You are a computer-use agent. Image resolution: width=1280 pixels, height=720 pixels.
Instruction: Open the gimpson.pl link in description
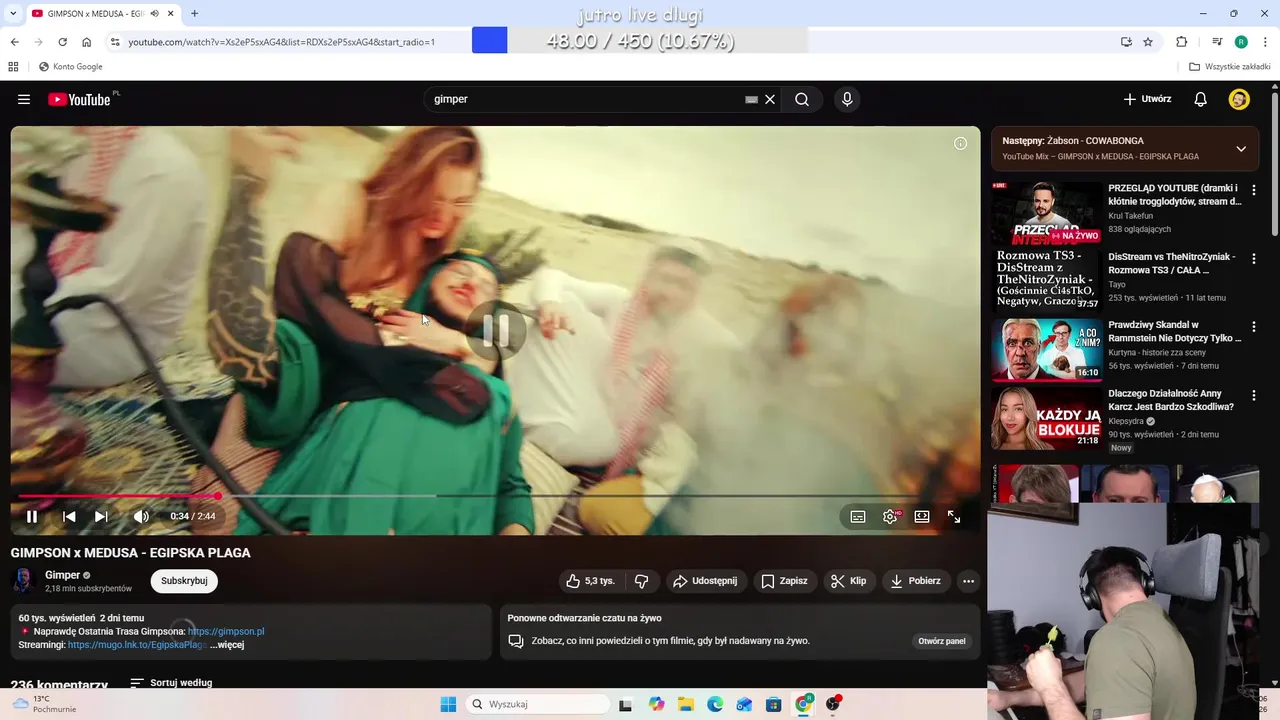pyautogui.click(x=226, y=631)
